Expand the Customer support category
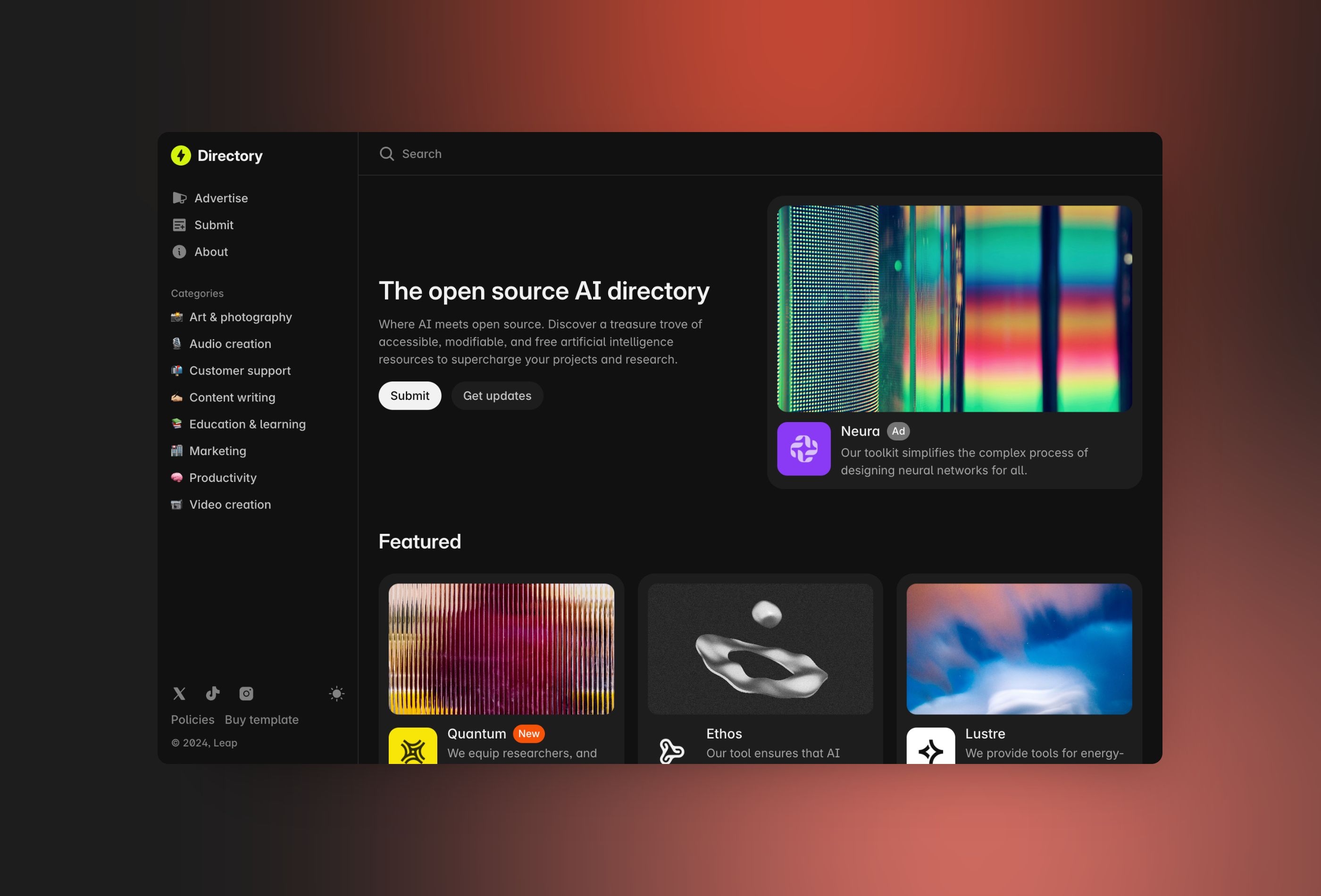This screenshot has height=896, width=1321. click(x=239, y=370)
